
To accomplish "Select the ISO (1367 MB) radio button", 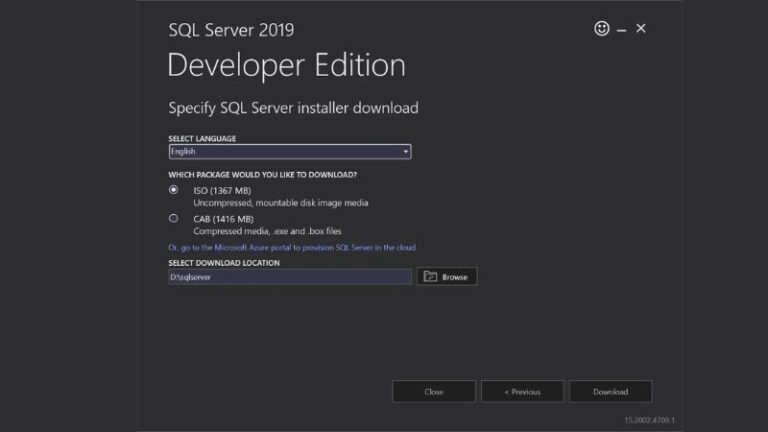I will click(173, 190).
